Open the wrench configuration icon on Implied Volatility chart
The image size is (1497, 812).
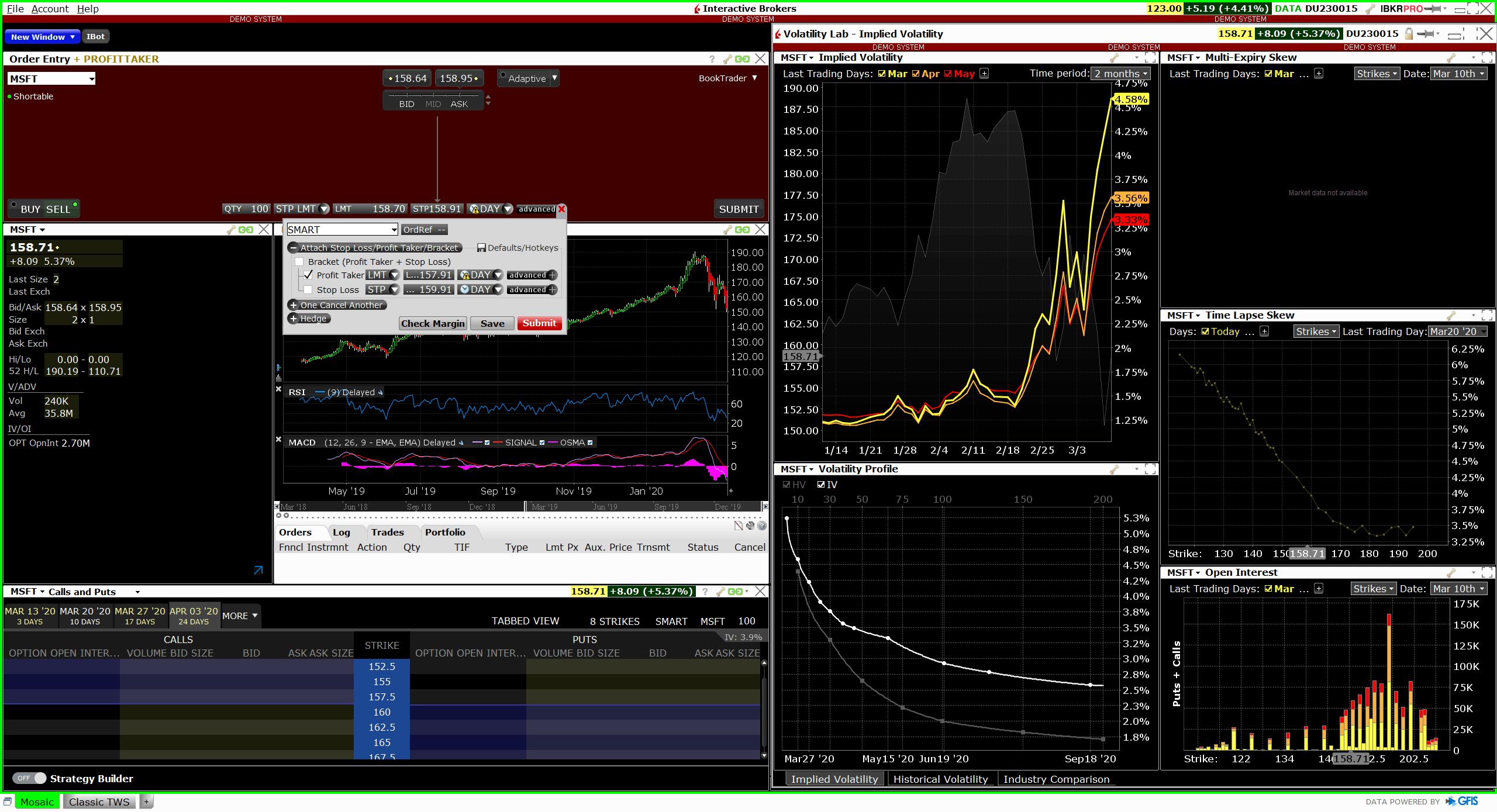click(x=1116, y=58)
